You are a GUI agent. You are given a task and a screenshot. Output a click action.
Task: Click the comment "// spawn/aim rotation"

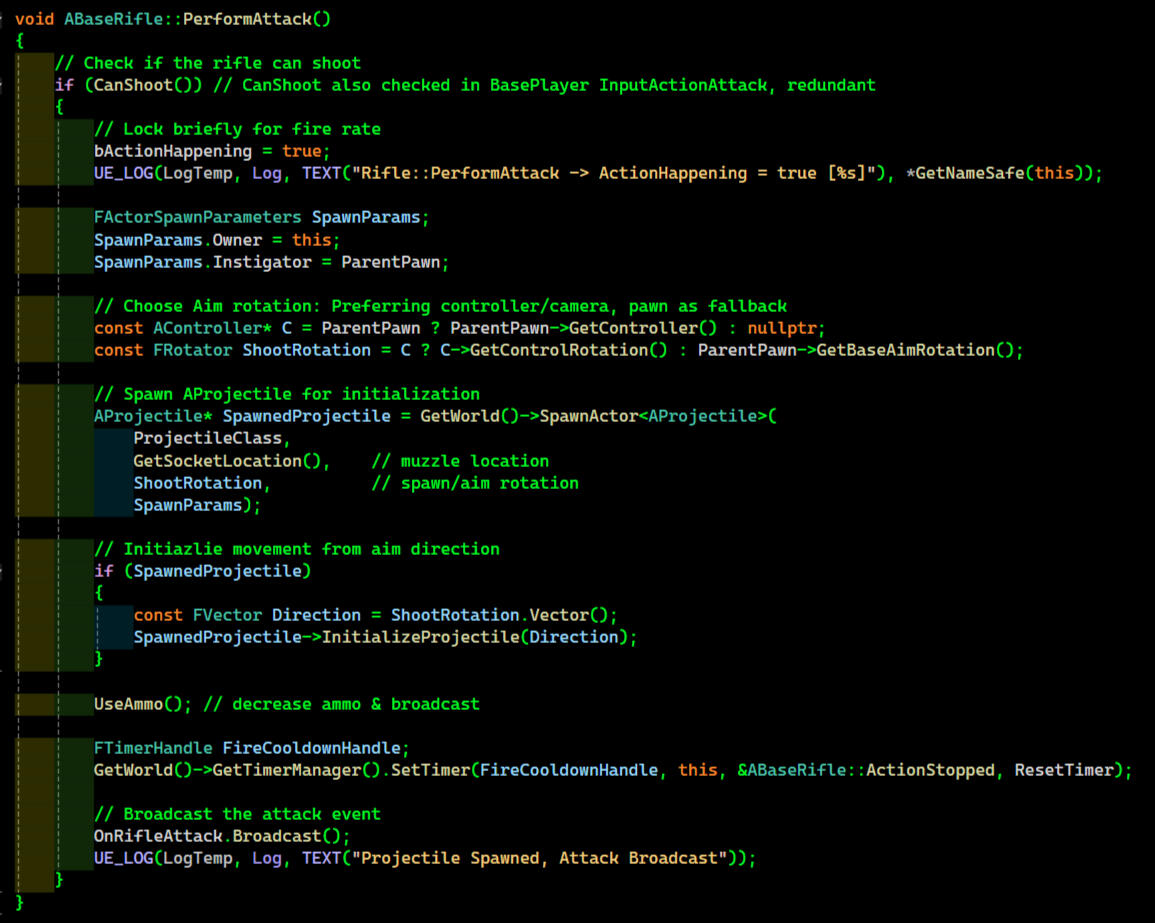(x=475, y=483)
